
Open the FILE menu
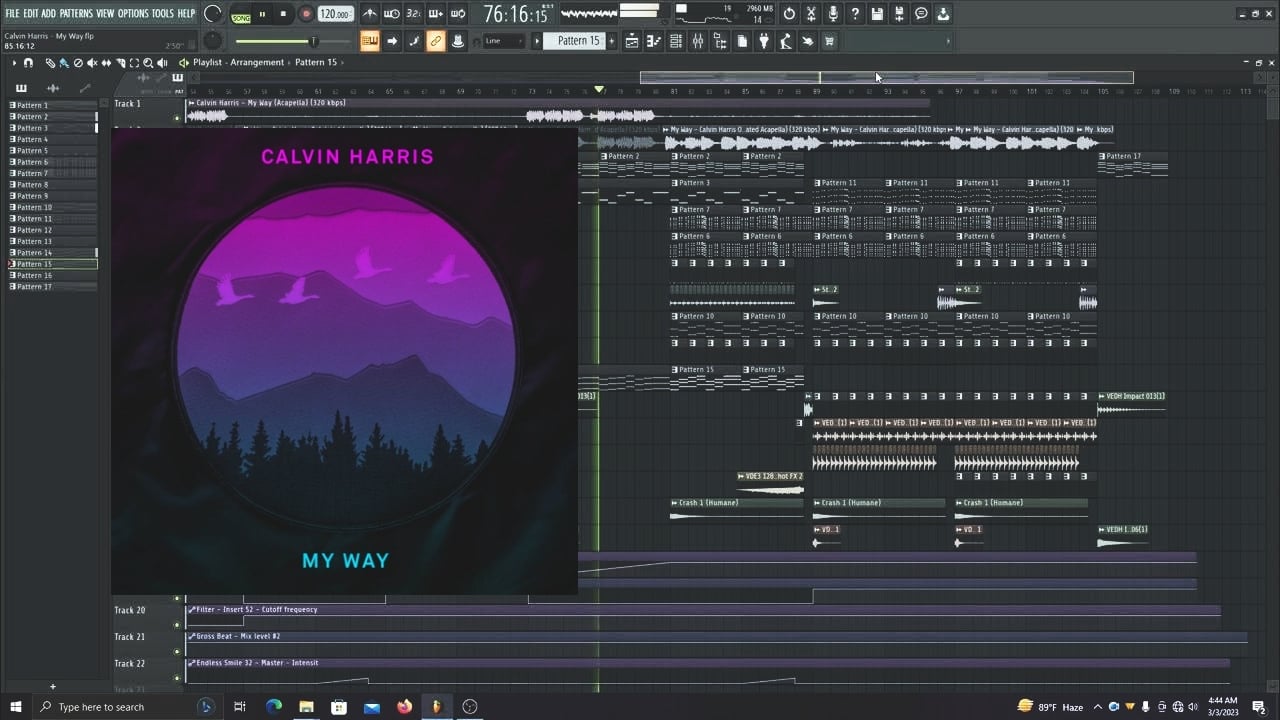12,13
